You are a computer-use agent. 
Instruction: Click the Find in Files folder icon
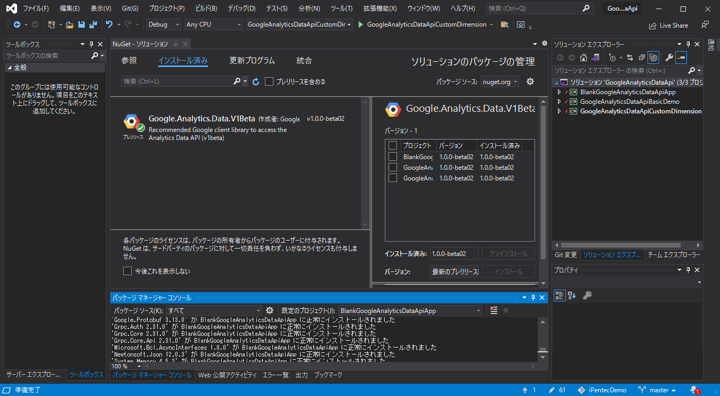point(505,25)
